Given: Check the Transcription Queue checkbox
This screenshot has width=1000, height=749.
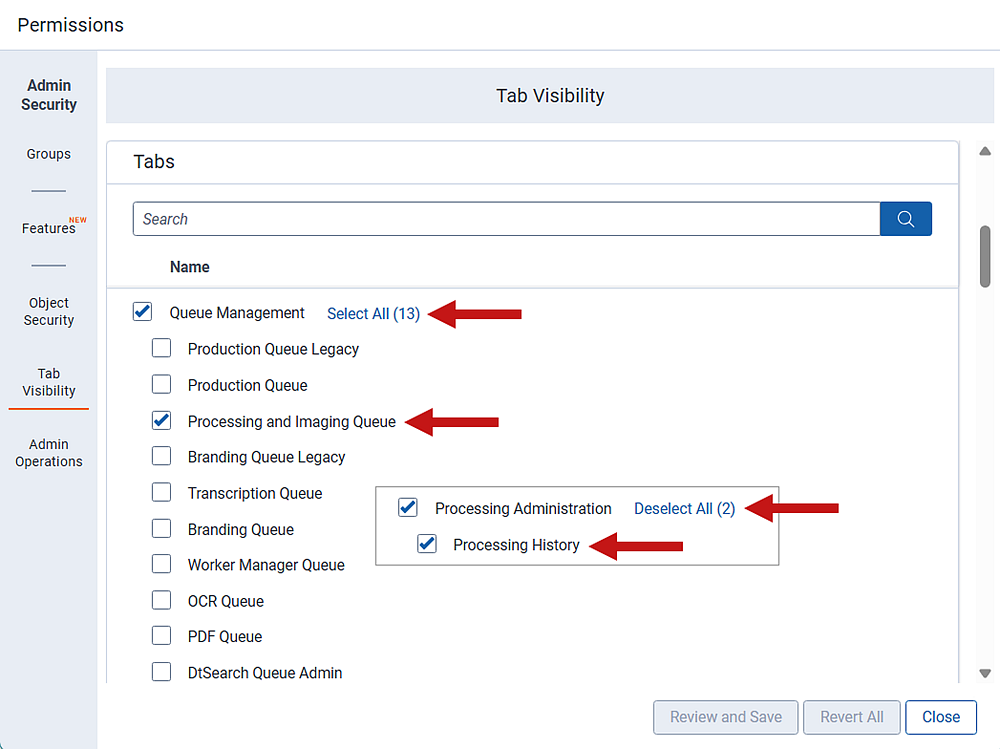Looking at the screenshot, I should 161,492.
